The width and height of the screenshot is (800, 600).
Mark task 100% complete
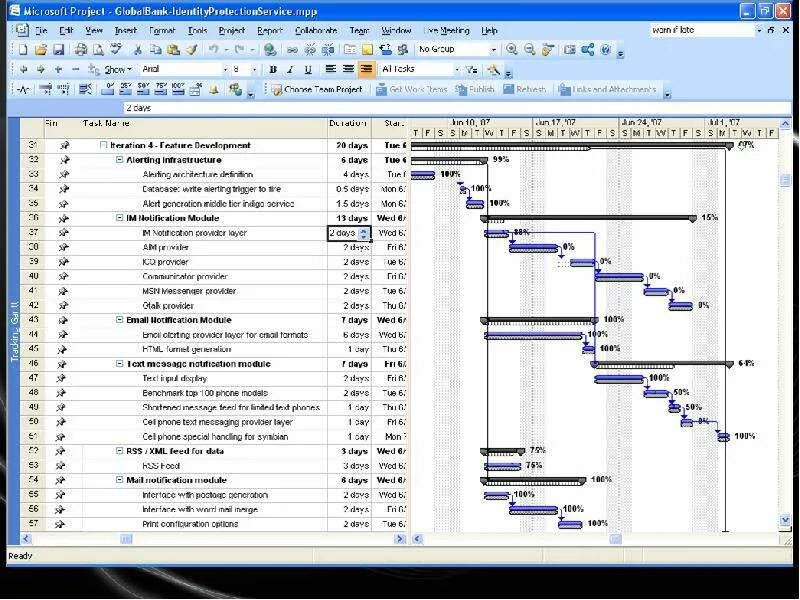click(x=178, y=90)
